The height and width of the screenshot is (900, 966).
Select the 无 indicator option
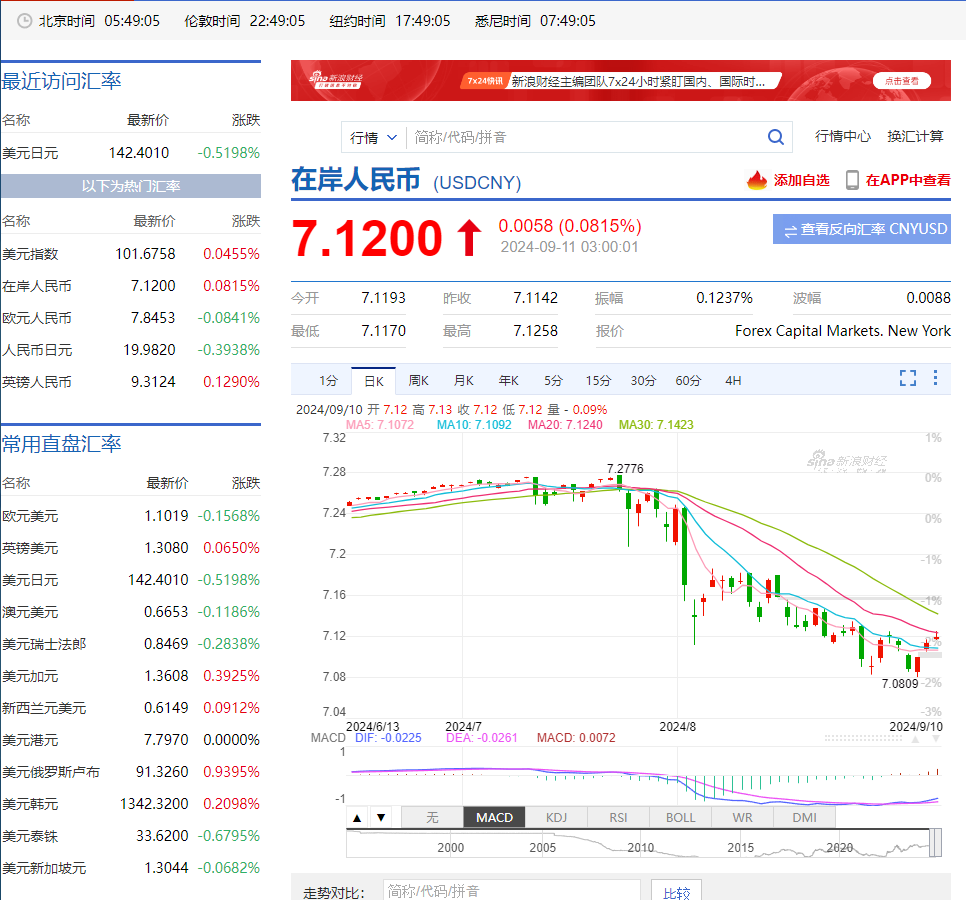pos(432,817)
